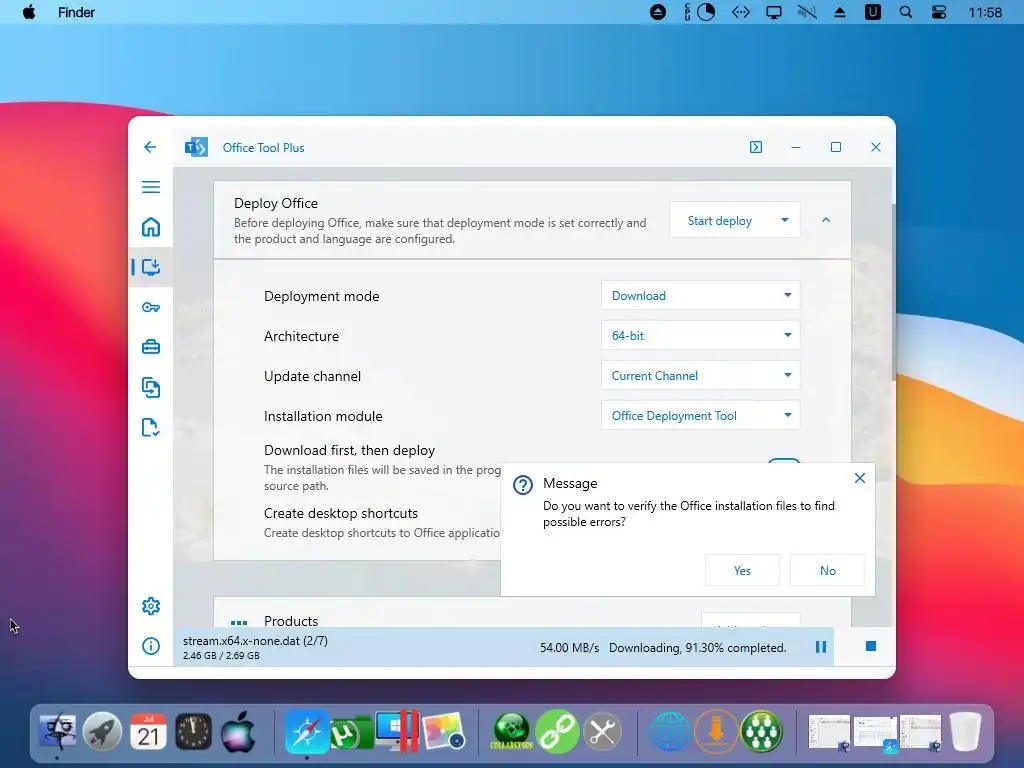The height and width of the screenshot is (768, 1024).
Task: Open the Finder menu in menu bar
Action: (76, 12)
